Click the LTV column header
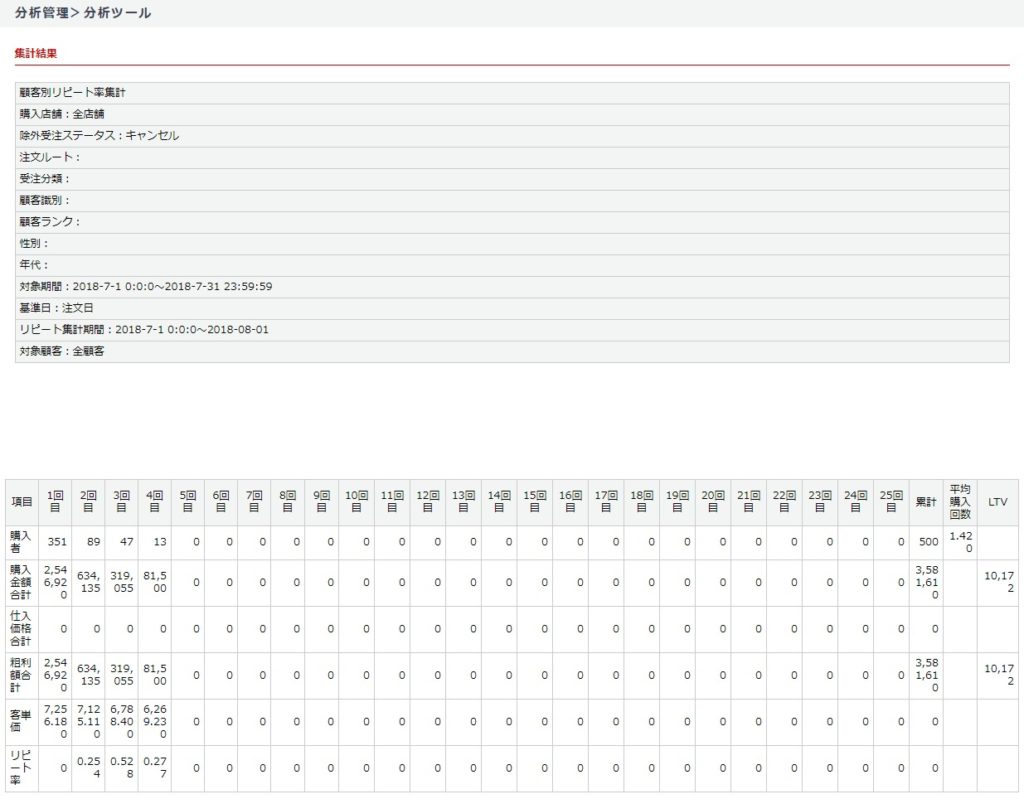Viewport: 1024px width, 799px height. (x=998, y=502)
